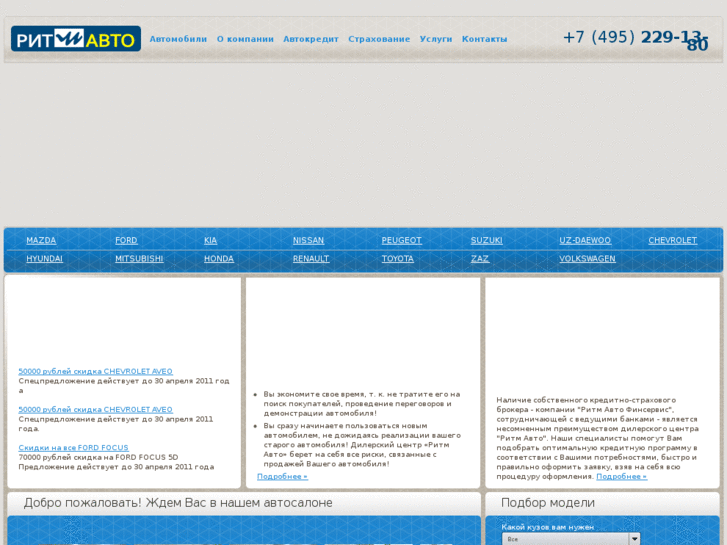Select the MITSUBISHI brand link
The image size is (727, 545).
click(x=139, y=259)
